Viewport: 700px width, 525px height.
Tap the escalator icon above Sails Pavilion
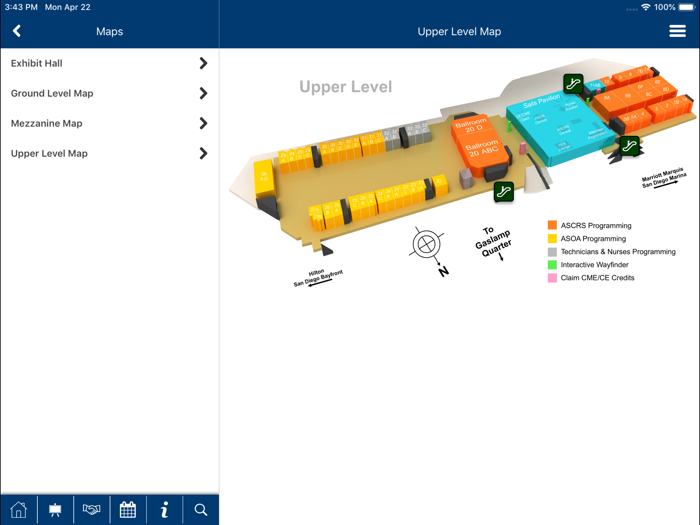pyautogui.click(x=573, y=84)
